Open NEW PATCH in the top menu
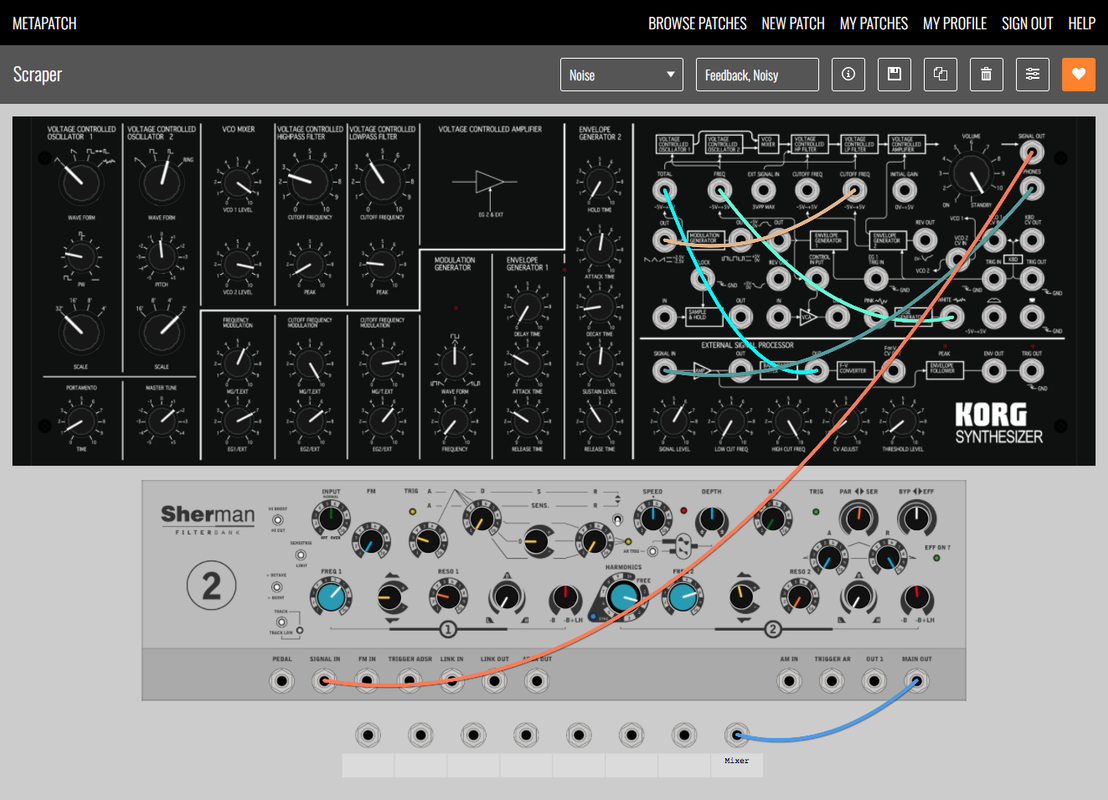The image size is (1108, 800). [793, 23]
